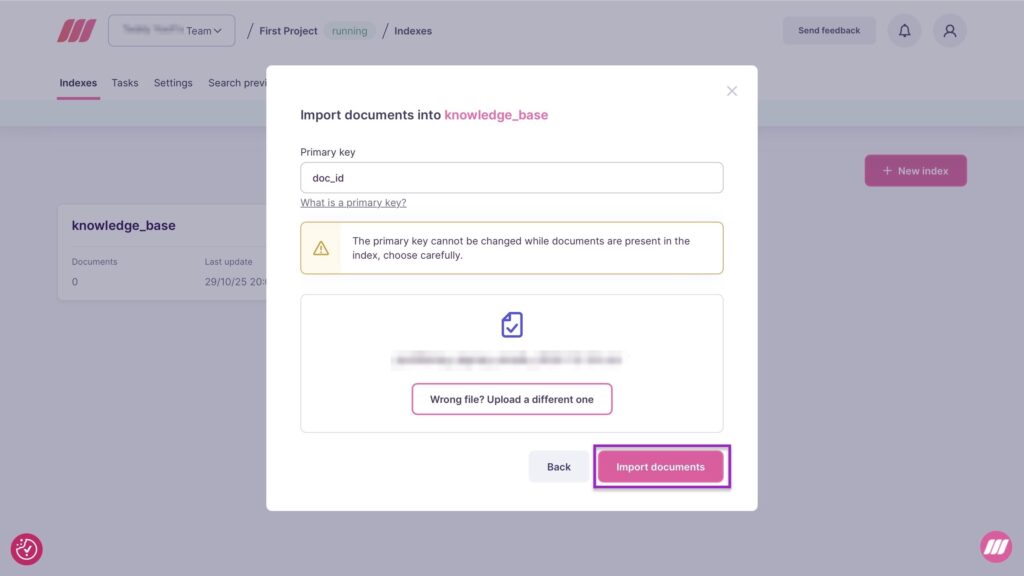
Task: Switch to the Tasks tab
Action: click(x=124, y=83)
